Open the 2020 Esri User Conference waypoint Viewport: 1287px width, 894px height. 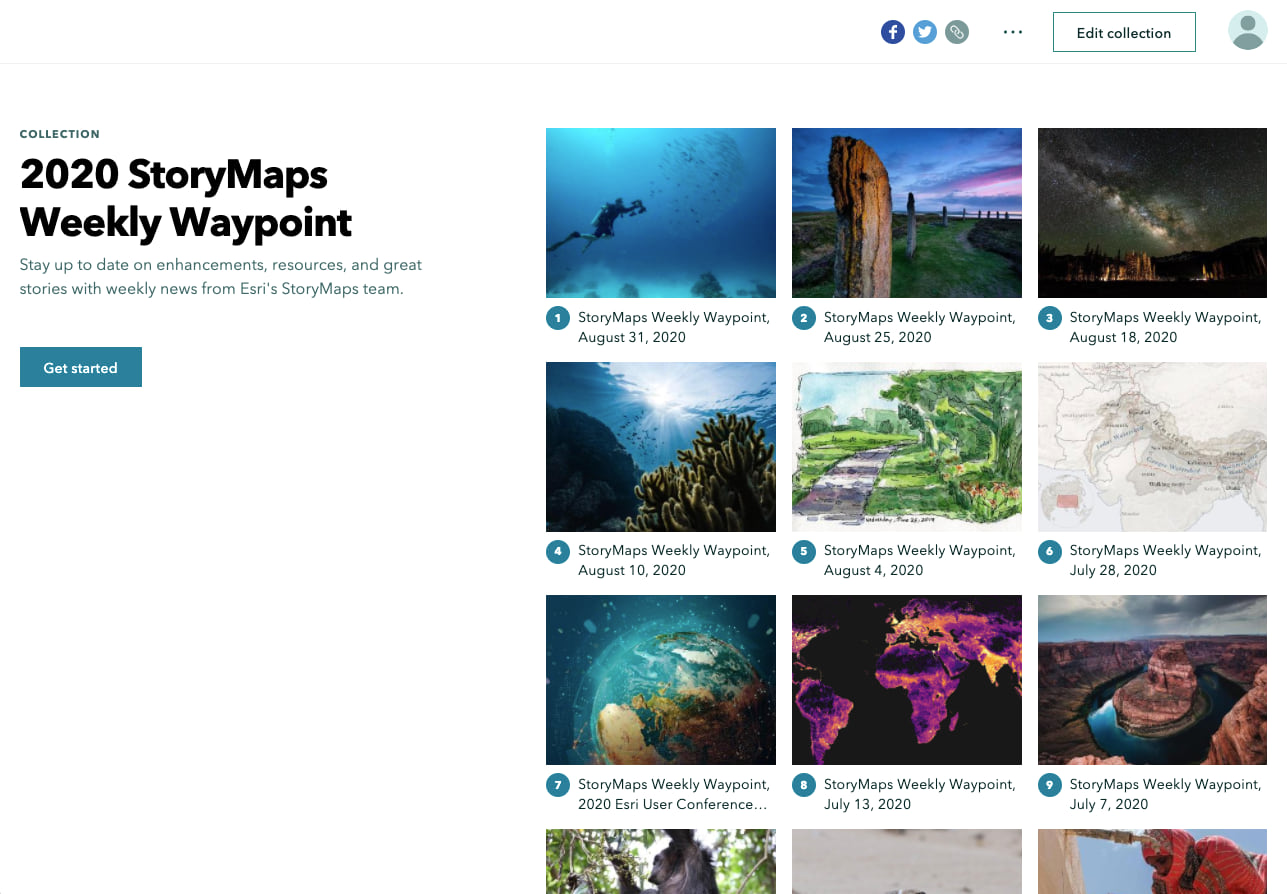674,794
